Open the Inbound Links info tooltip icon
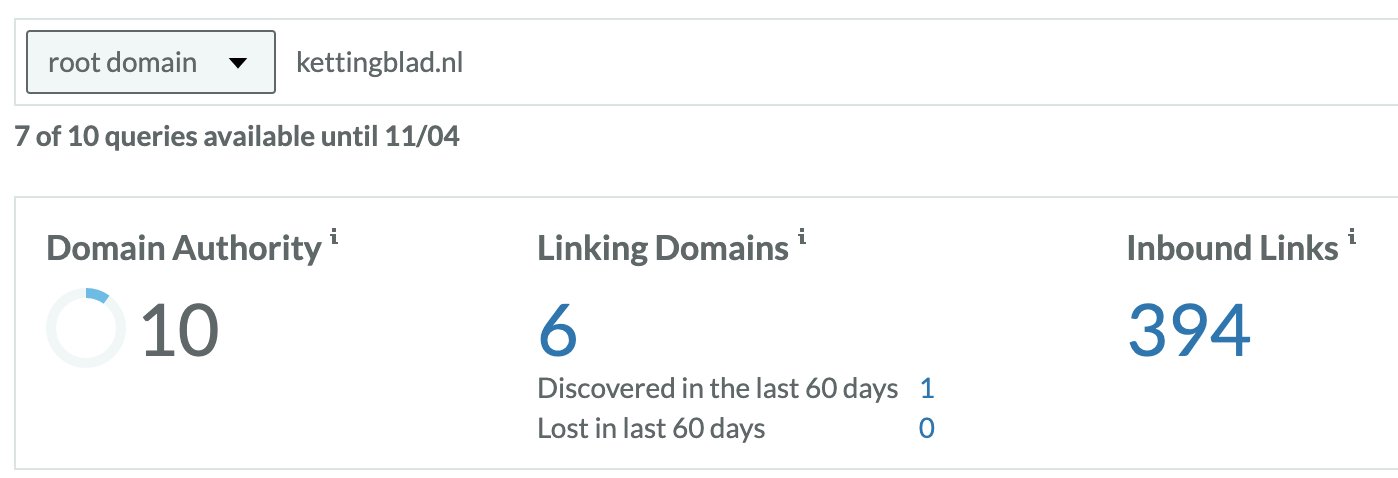Screen dimensions: 1398x478 coord(1352,238)
